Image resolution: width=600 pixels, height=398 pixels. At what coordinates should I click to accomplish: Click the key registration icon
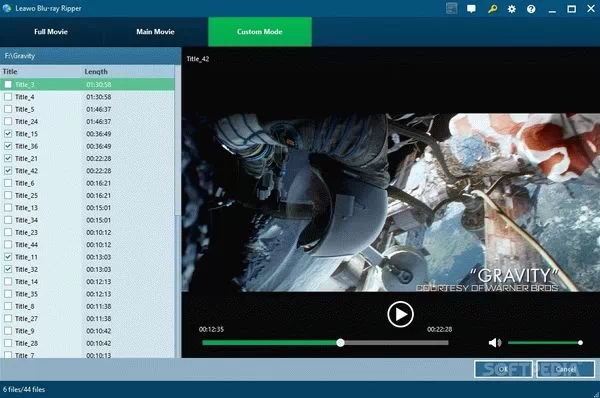[492, 9]
